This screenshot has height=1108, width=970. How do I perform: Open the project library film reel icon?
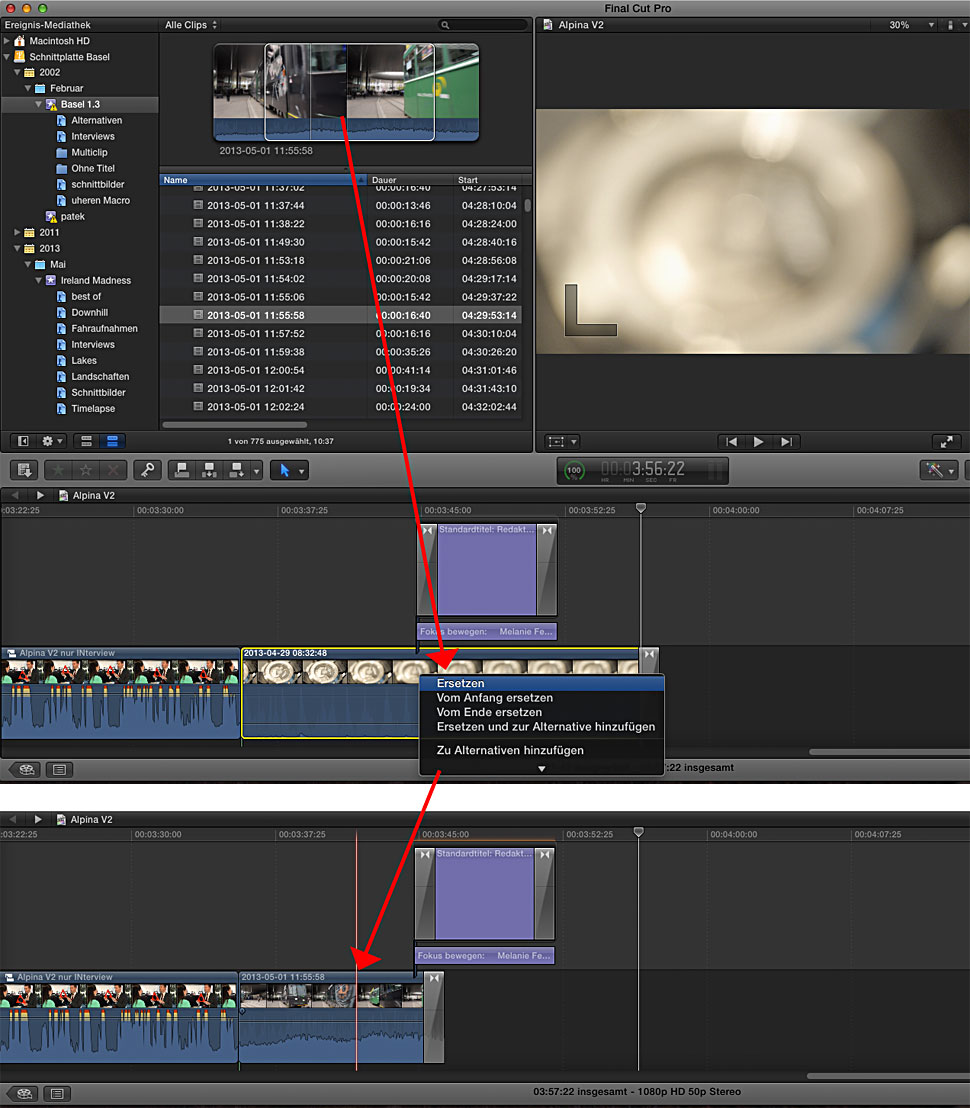coord(25,769)
